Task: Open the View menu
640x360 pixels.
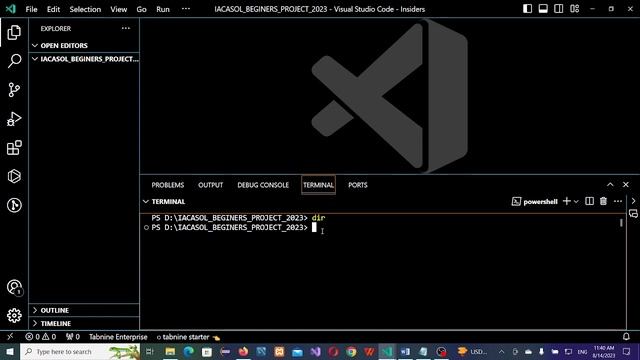Action: (x=118, y=9)
